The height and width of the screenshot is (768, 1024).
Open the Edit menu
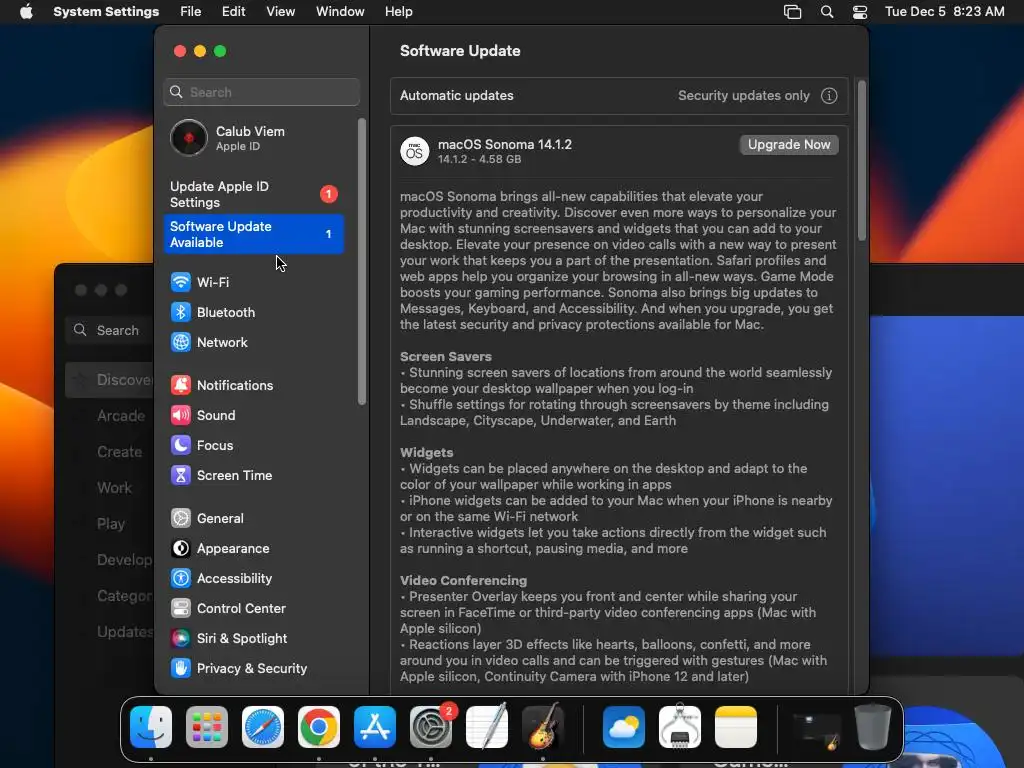pos(233,12)
